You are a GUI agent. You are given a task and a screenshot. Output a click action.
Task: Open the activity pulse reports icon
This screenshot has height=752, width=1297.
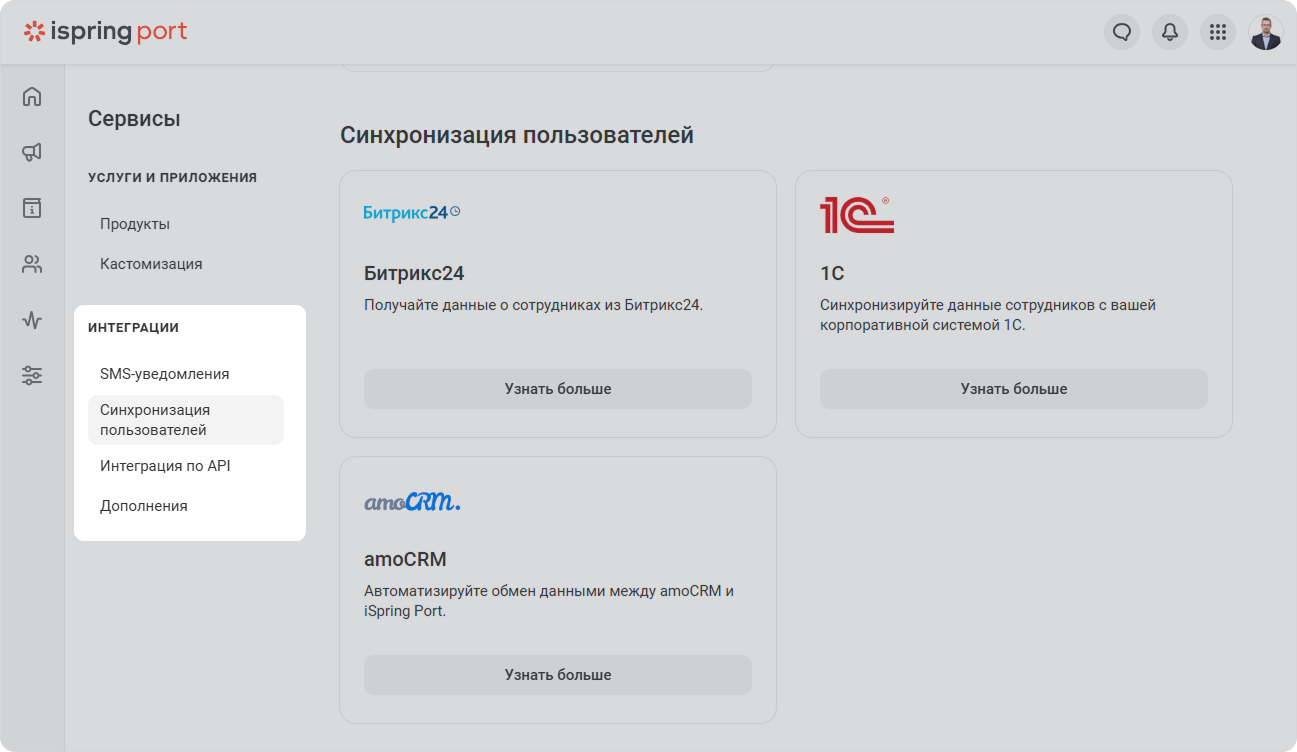32,320
